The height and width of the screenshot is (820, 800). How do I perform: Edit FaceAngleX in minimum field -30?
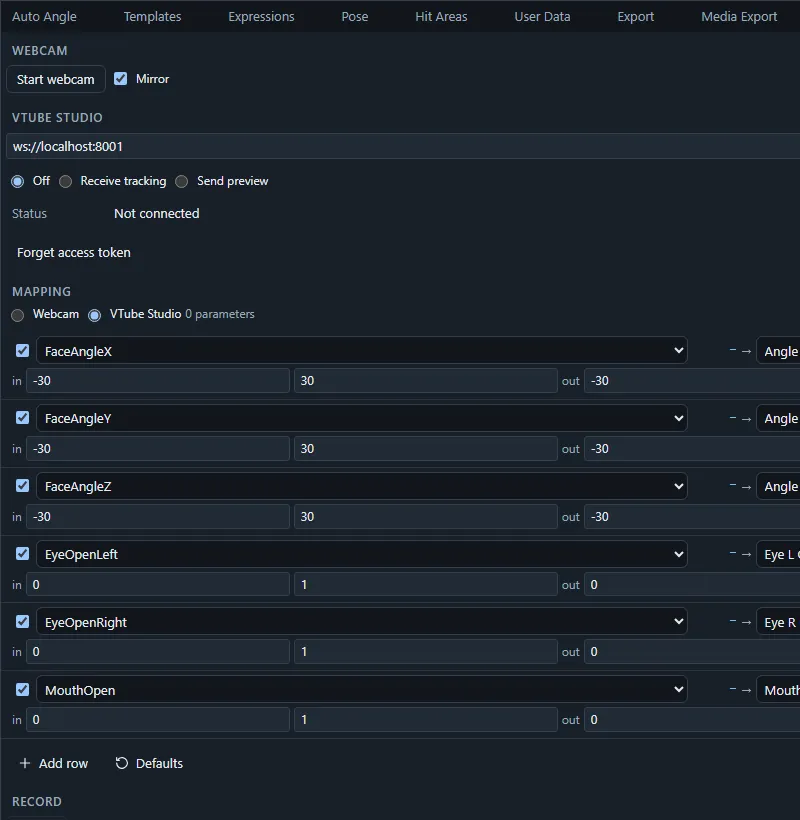158,381
